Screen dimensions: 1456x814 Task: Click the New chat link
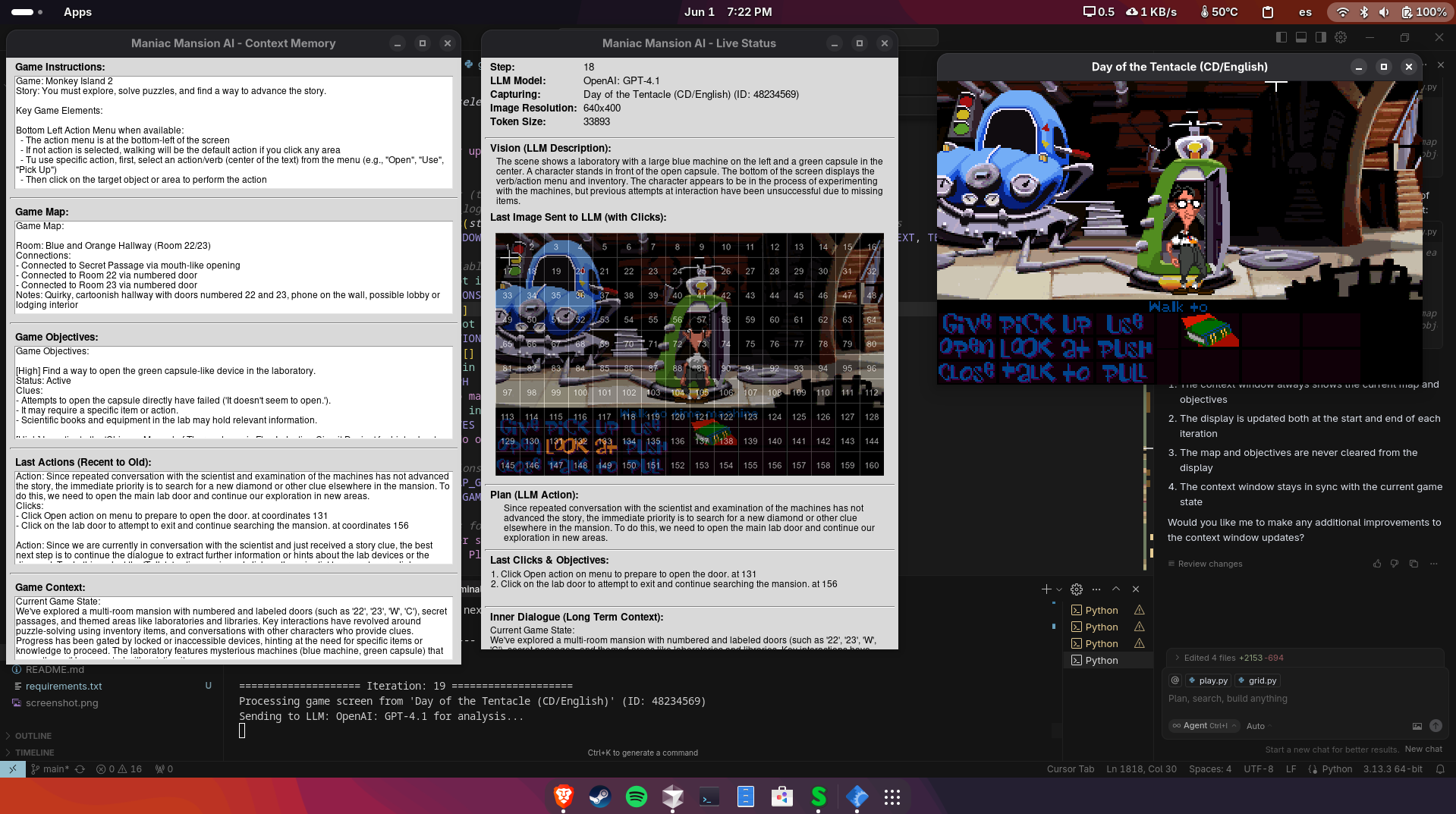[1423, 749]
